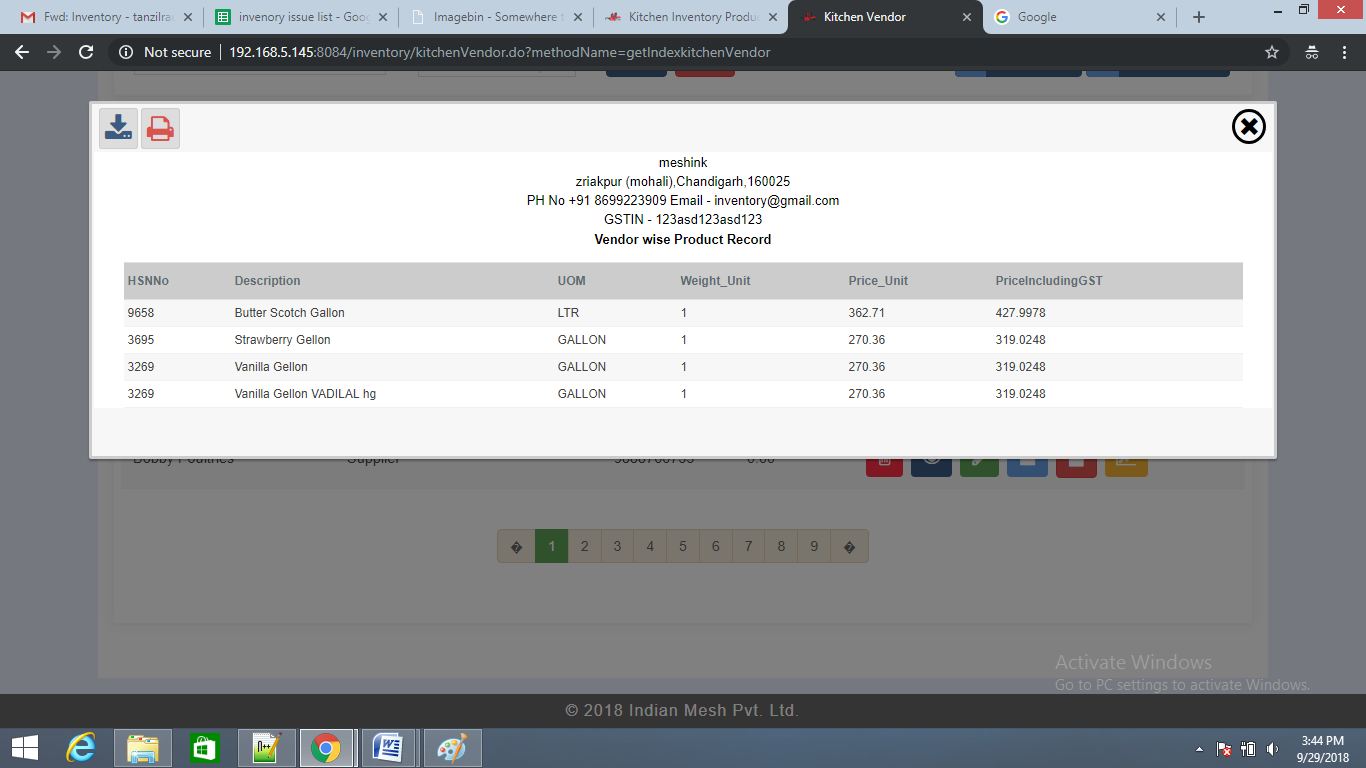
Task: Click GST price 427.9978
Action: [1020, 313]
